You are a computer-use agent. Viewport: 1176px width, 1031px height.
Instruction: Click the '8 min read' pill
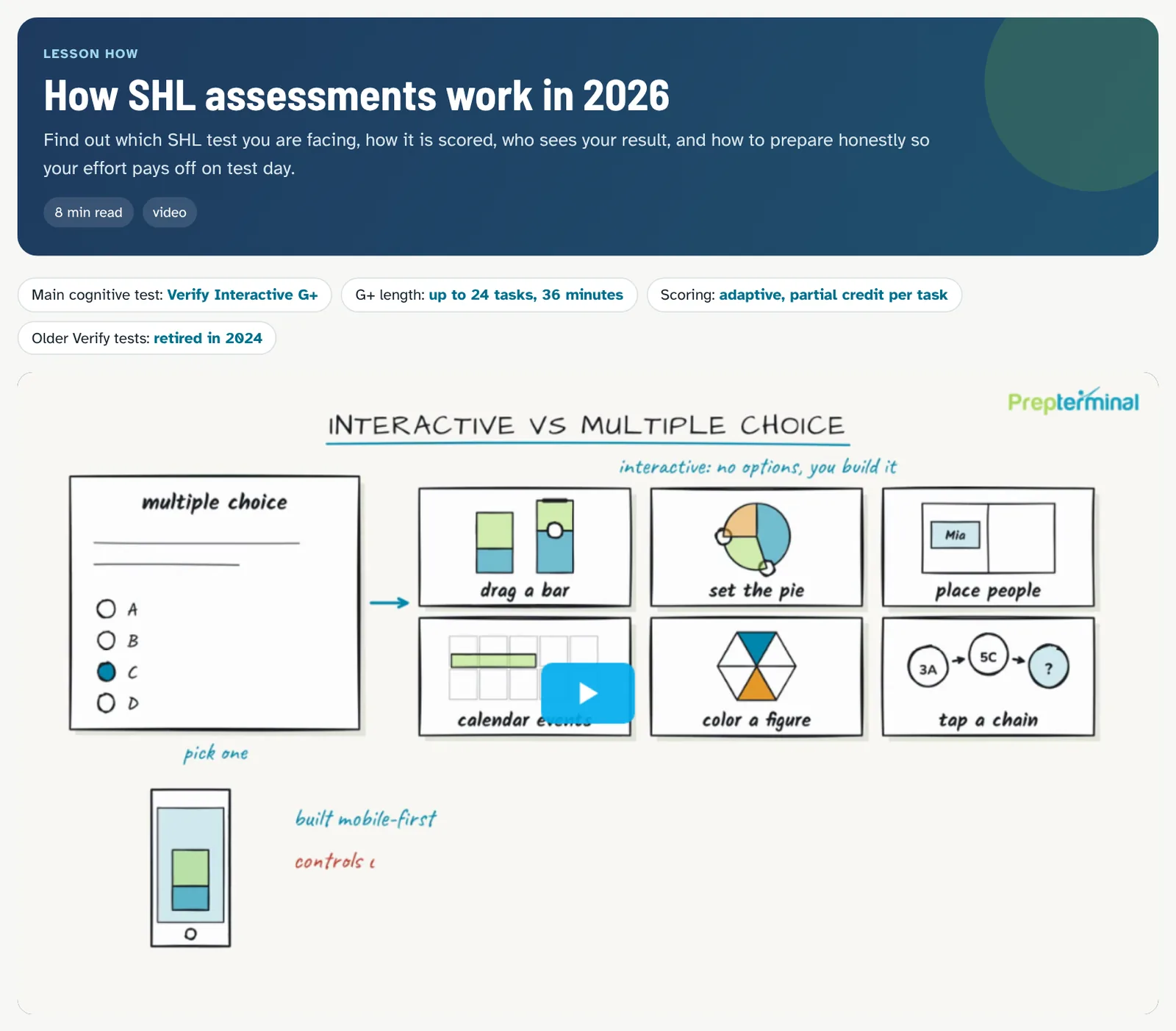coord(88,212)
